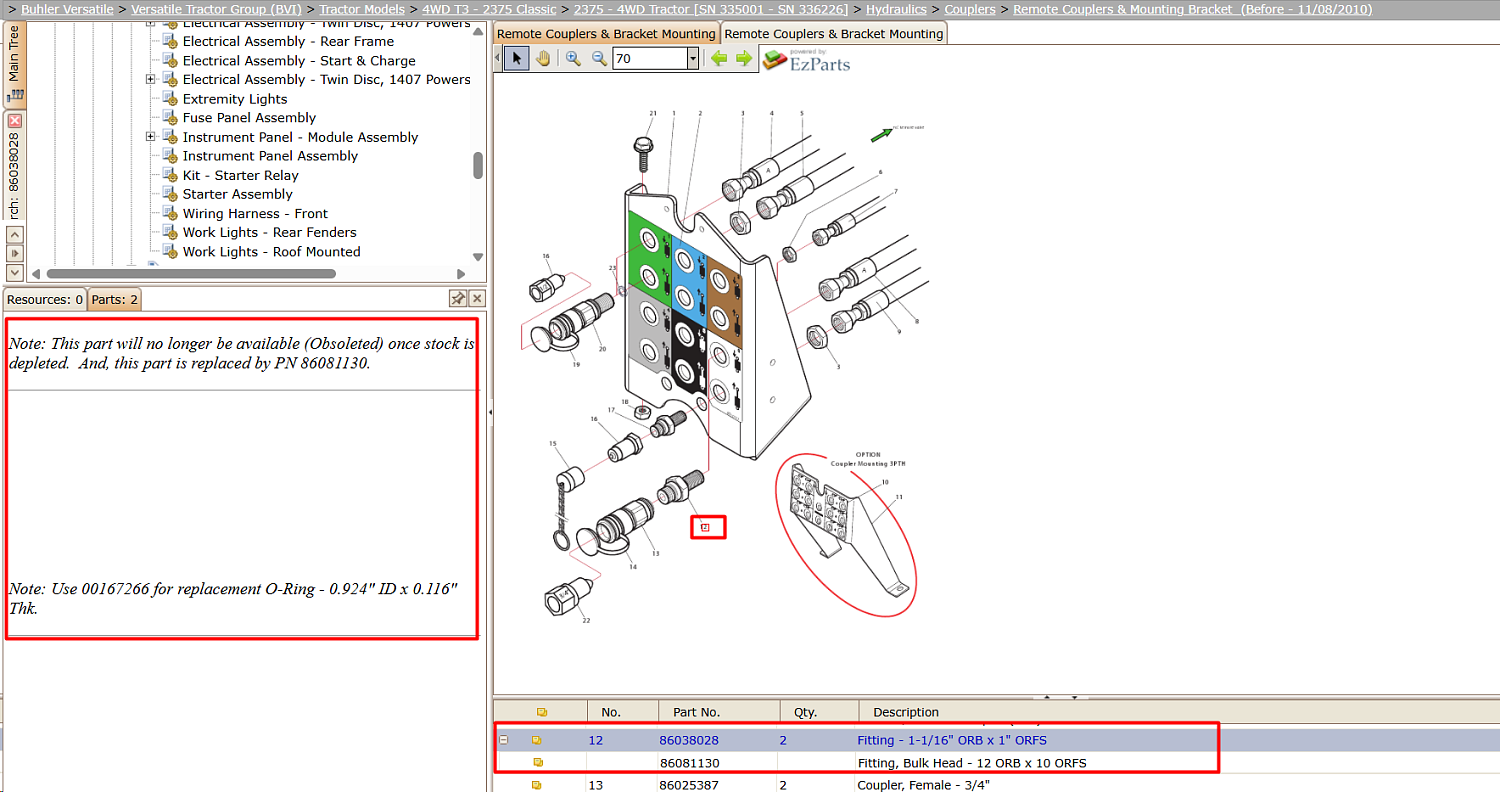Select part number 86081130 cell
1500x792 pixels.
tap(690, 763)
